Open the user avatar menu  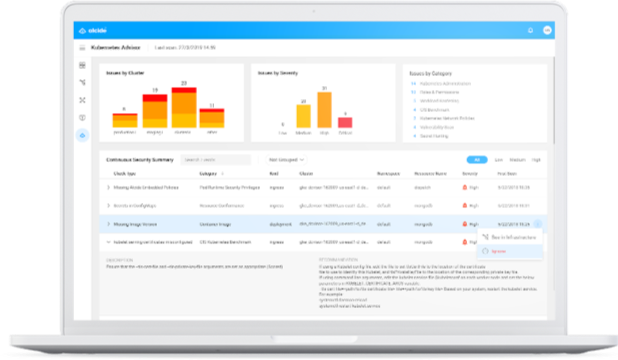(x=547, y=30)
